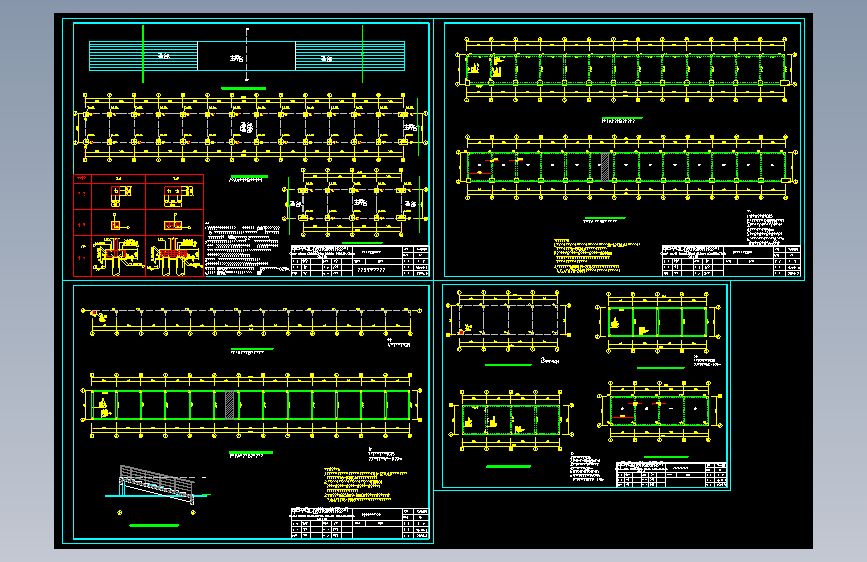This screenshot has height=562, width=867.
Task: Select the top-left sheet's title block
Action: (x=359, y=261)
